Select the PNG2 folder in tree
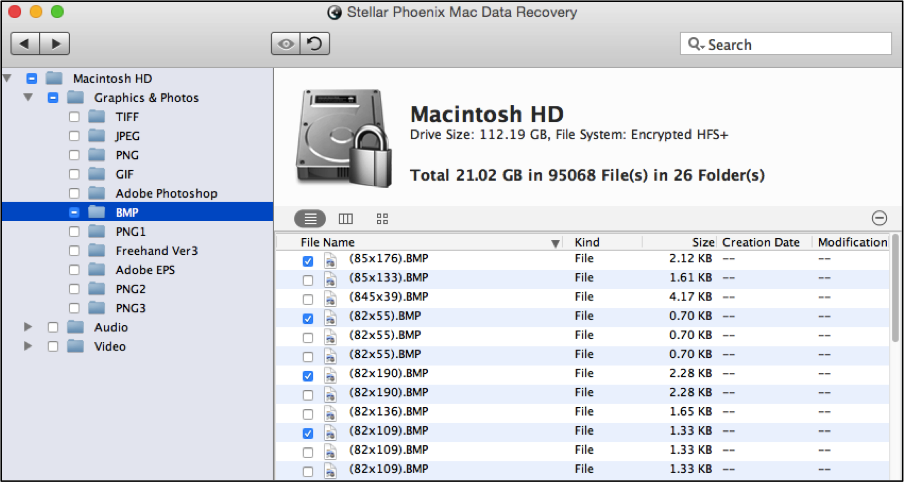The height and width of the screenshot is (482, 904). coord(130,289)
